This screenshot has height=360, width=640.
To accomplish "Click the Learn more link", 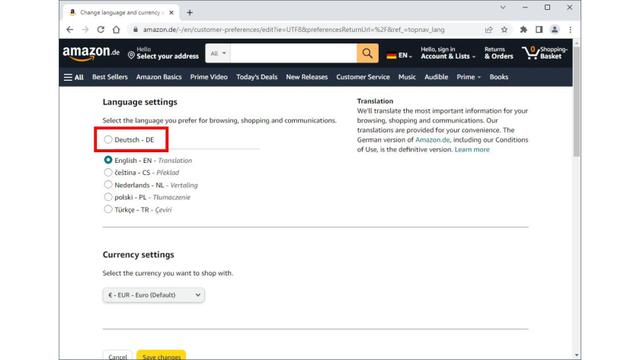I will [x=472, y=149].
